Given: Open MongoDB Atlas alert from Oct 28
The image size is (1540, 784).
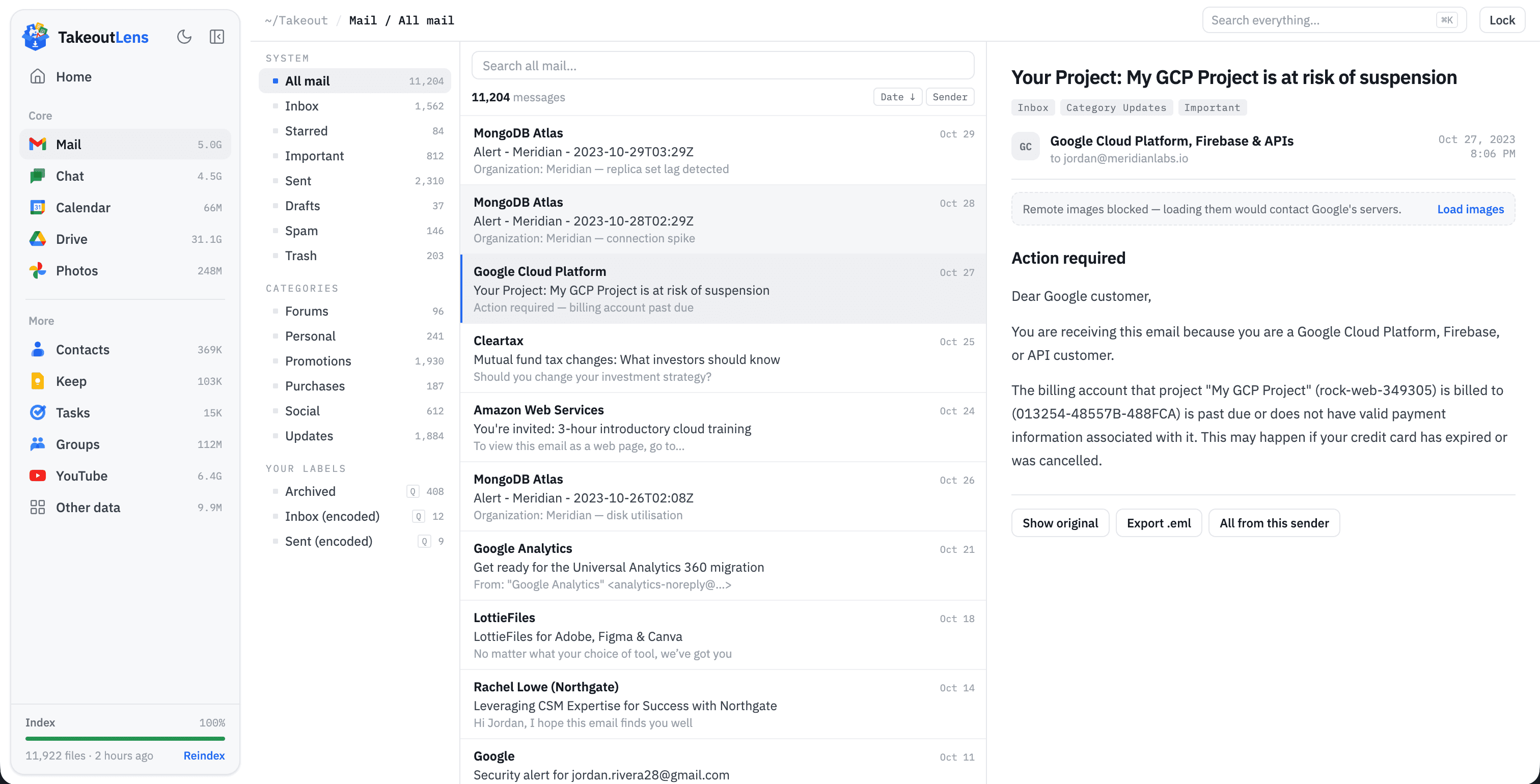Looking at the screenshot, I should (x=723, y=219).
